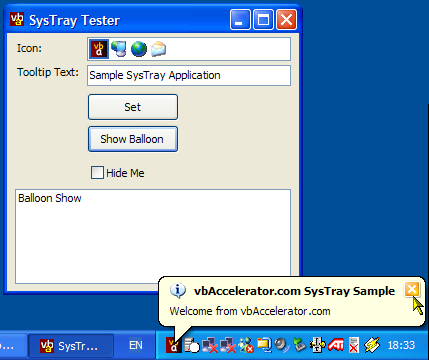This screenshot has width=429, height=360.
Task: Click the 'Welcome from vbAccelerator.com' balloon message
Action: point(250,311)
